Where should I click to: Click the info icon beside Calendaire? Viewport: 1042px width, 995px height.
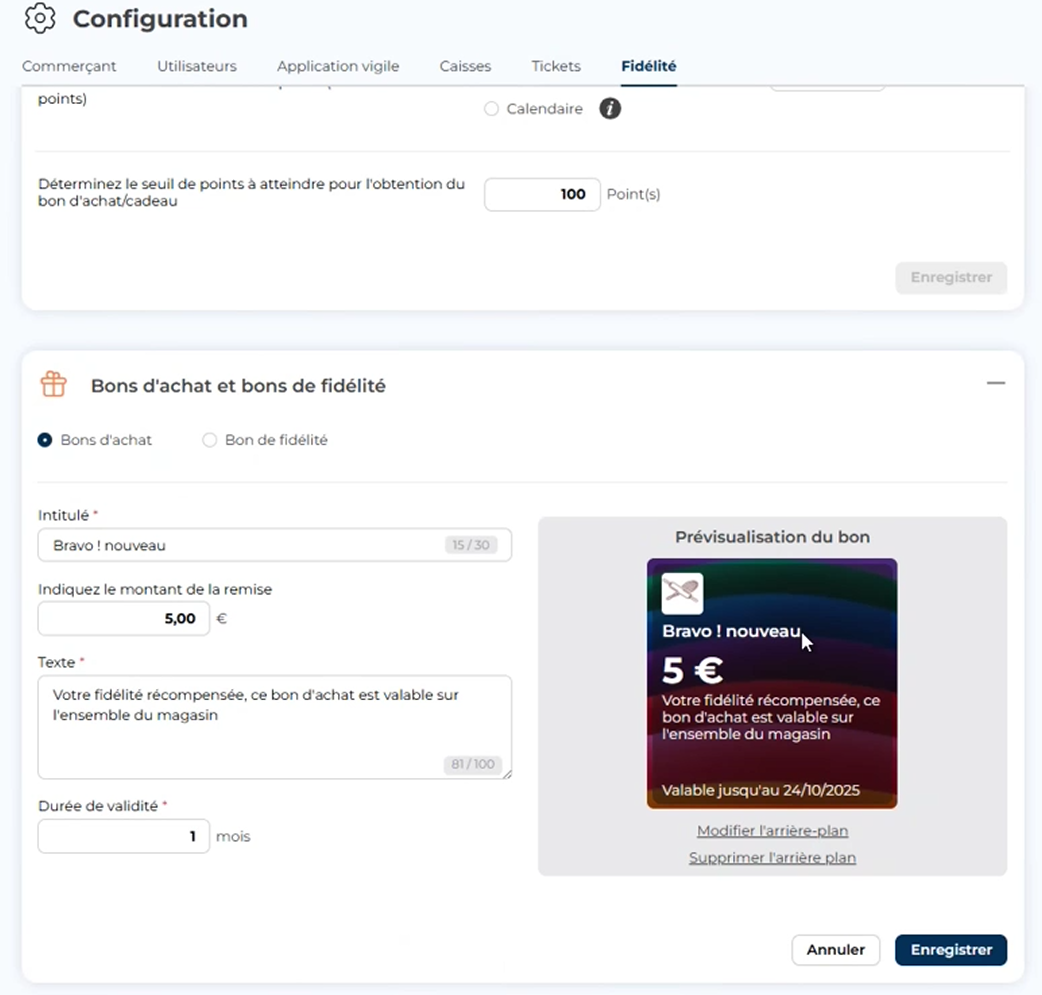pos(610,109)
